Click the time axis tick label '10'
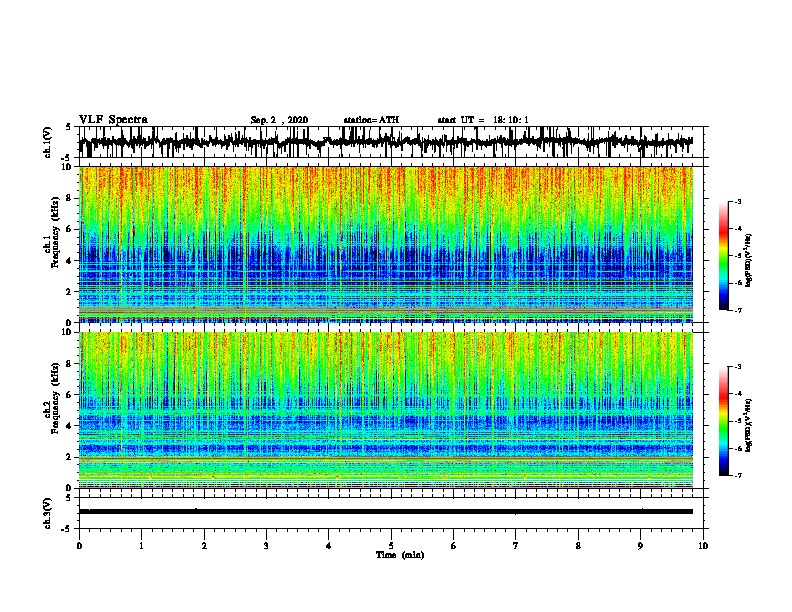 click(x=703, y=546)
